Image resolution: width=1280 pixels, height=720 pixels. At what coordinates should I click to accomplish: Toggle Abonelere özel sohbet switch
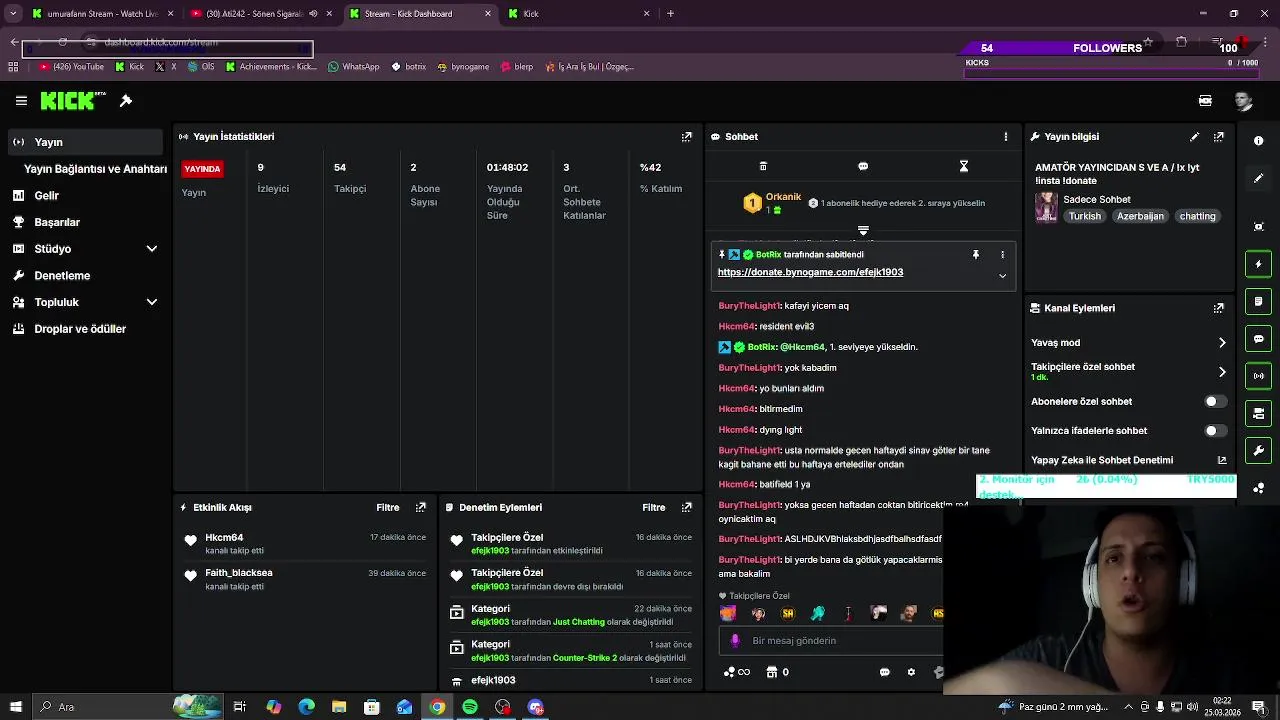coord(1215,402)
